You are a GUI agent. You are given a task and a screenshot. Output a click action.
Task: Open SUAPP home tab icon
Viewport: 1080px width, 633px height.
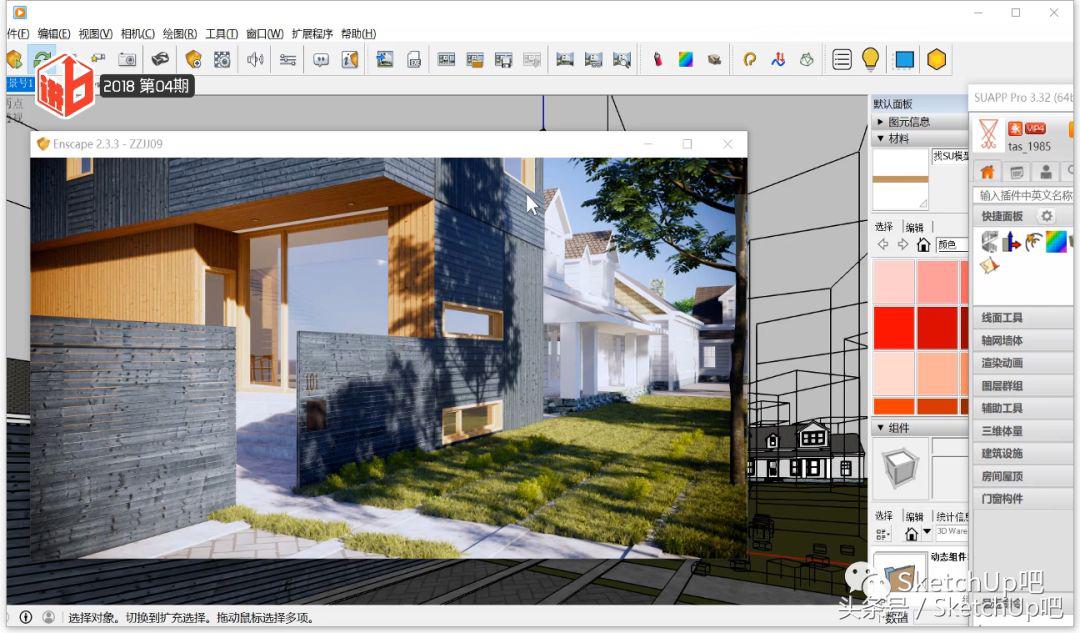[988, 172]
